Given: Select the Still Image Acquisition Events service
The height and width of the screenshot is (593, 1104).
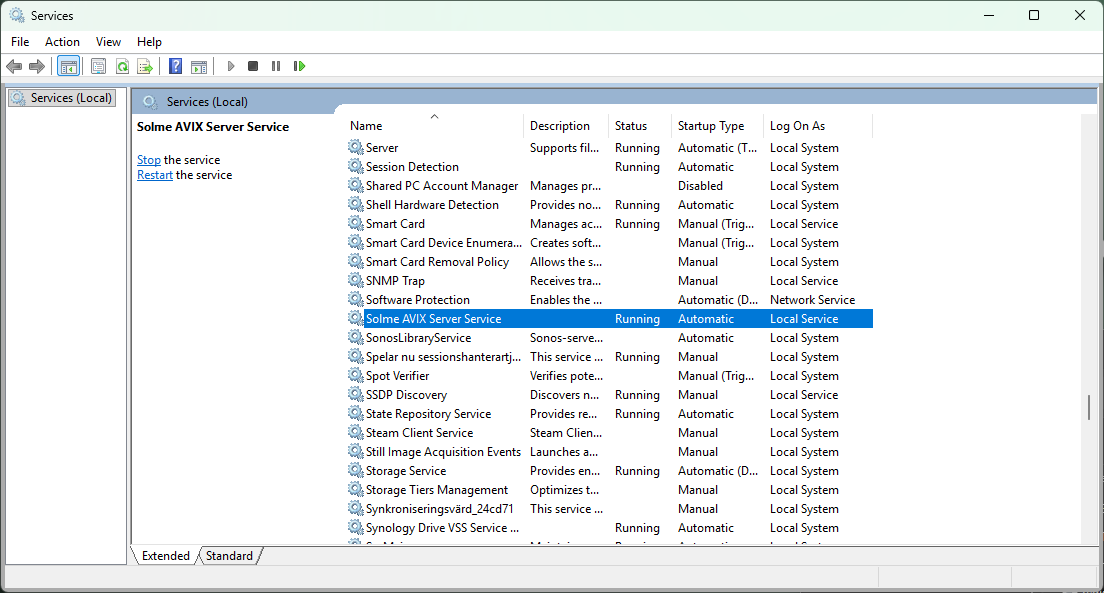Looking at the screenshot, I should click(x=443, y=451).
